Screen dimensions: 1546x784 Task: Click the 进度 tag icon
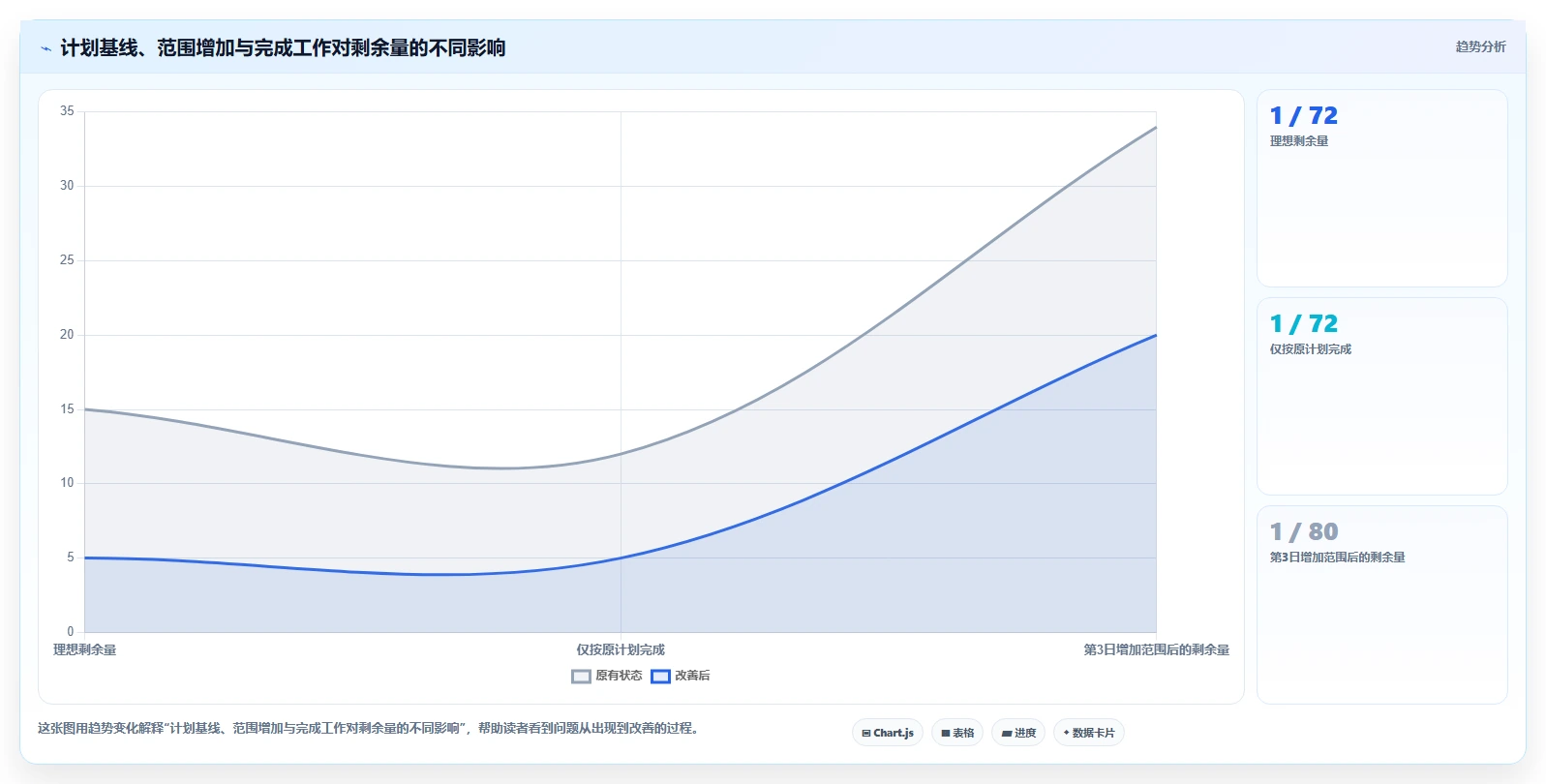pyautogui.click(x=1007, y=734)
